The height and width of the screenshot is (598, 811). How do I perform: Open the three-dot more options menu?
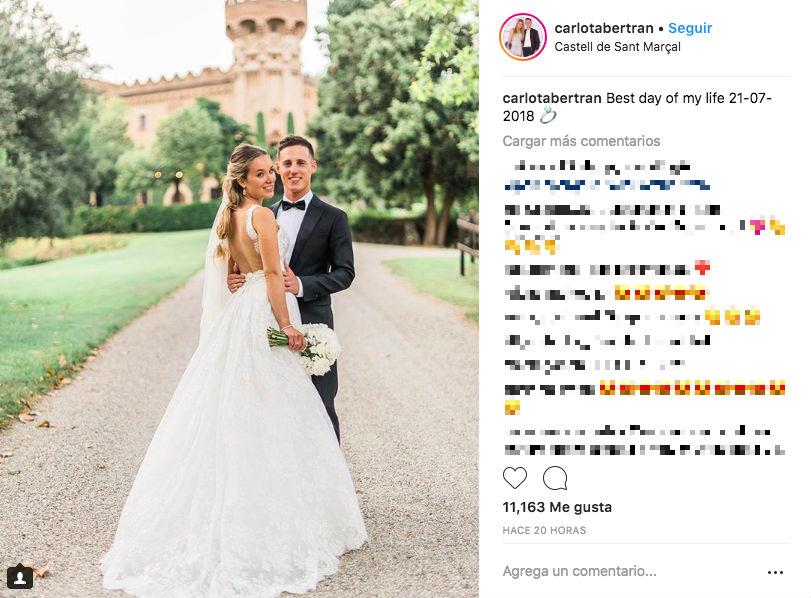[775, 572]
